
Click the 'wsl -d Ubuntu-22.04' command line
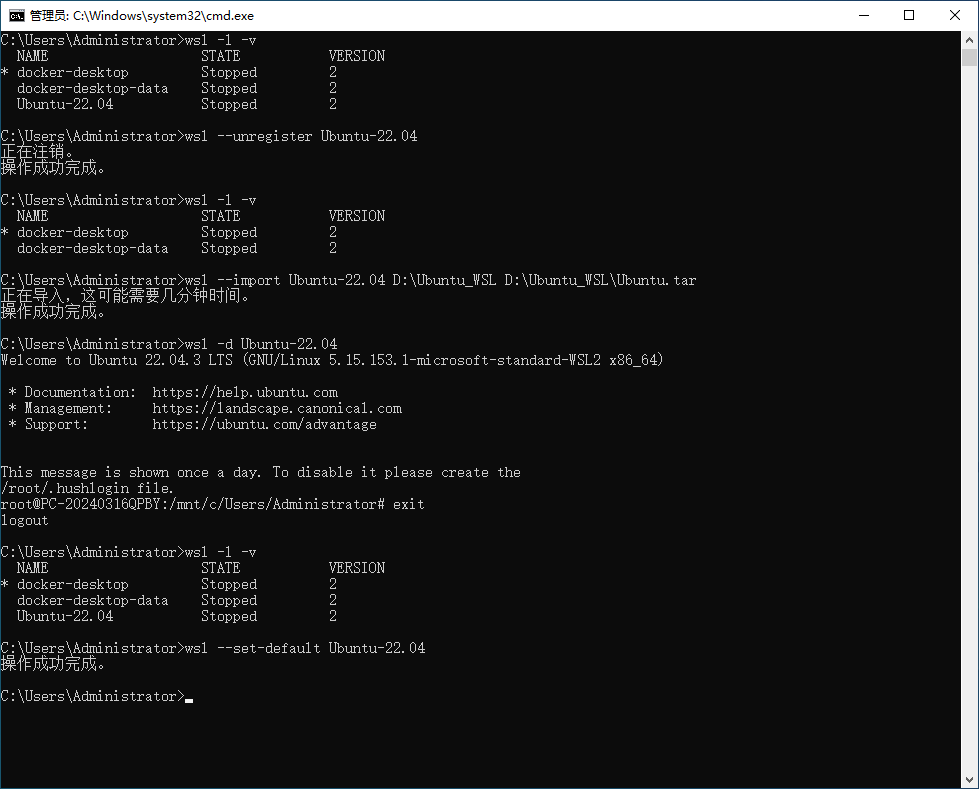click(x=169, y=344)
